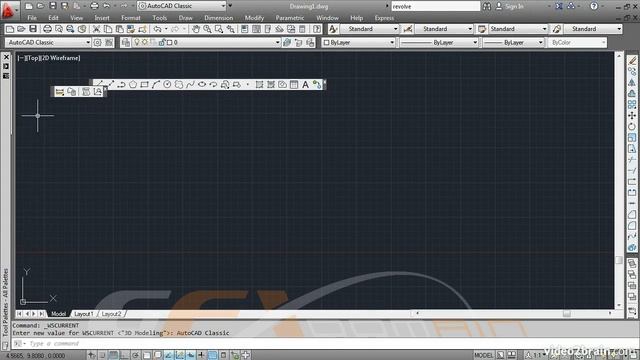This screenshot has height=360, width=640.
Task: Select the Circle draw tool
Action: click(x=167, y=84)
